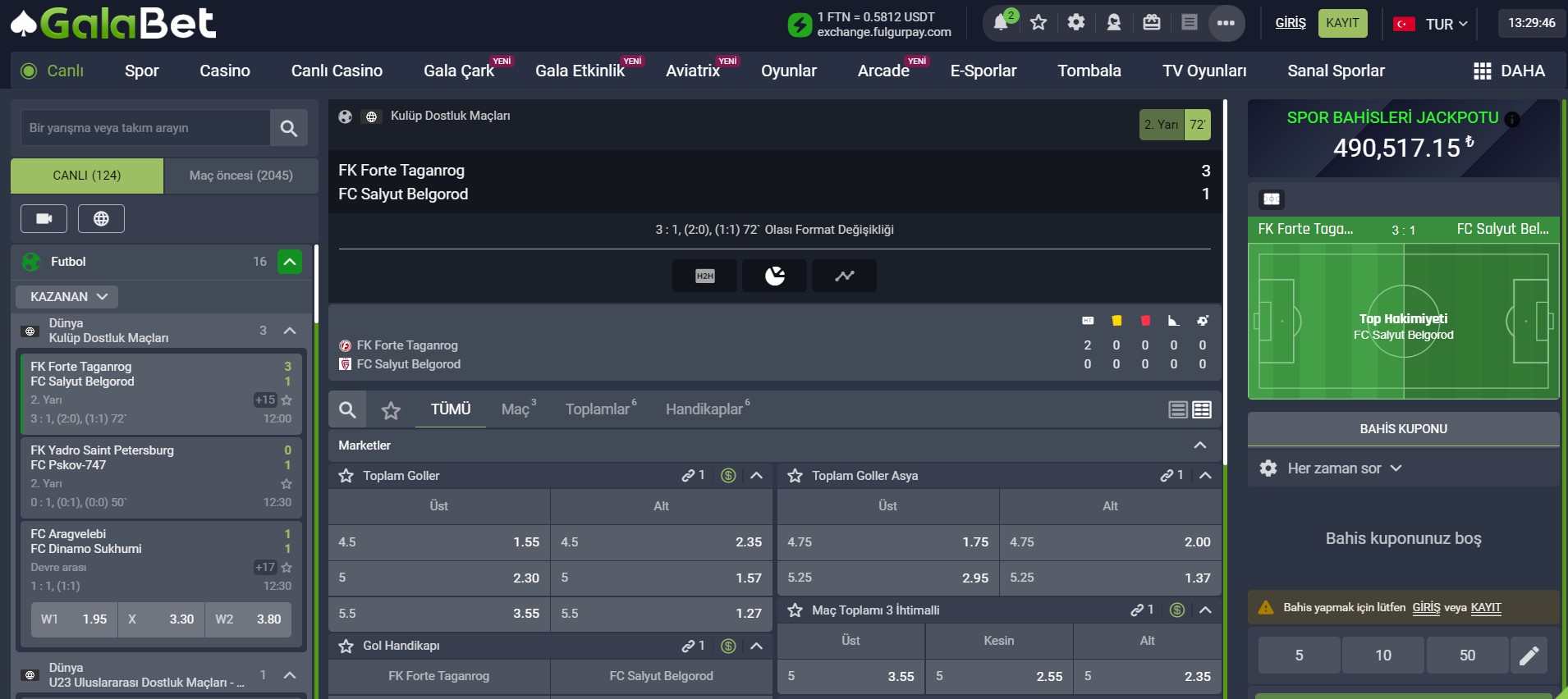Favorite the FK Forte Taganrog match
The height and width of the screenshot is (699, 1568).
(287, 400)
